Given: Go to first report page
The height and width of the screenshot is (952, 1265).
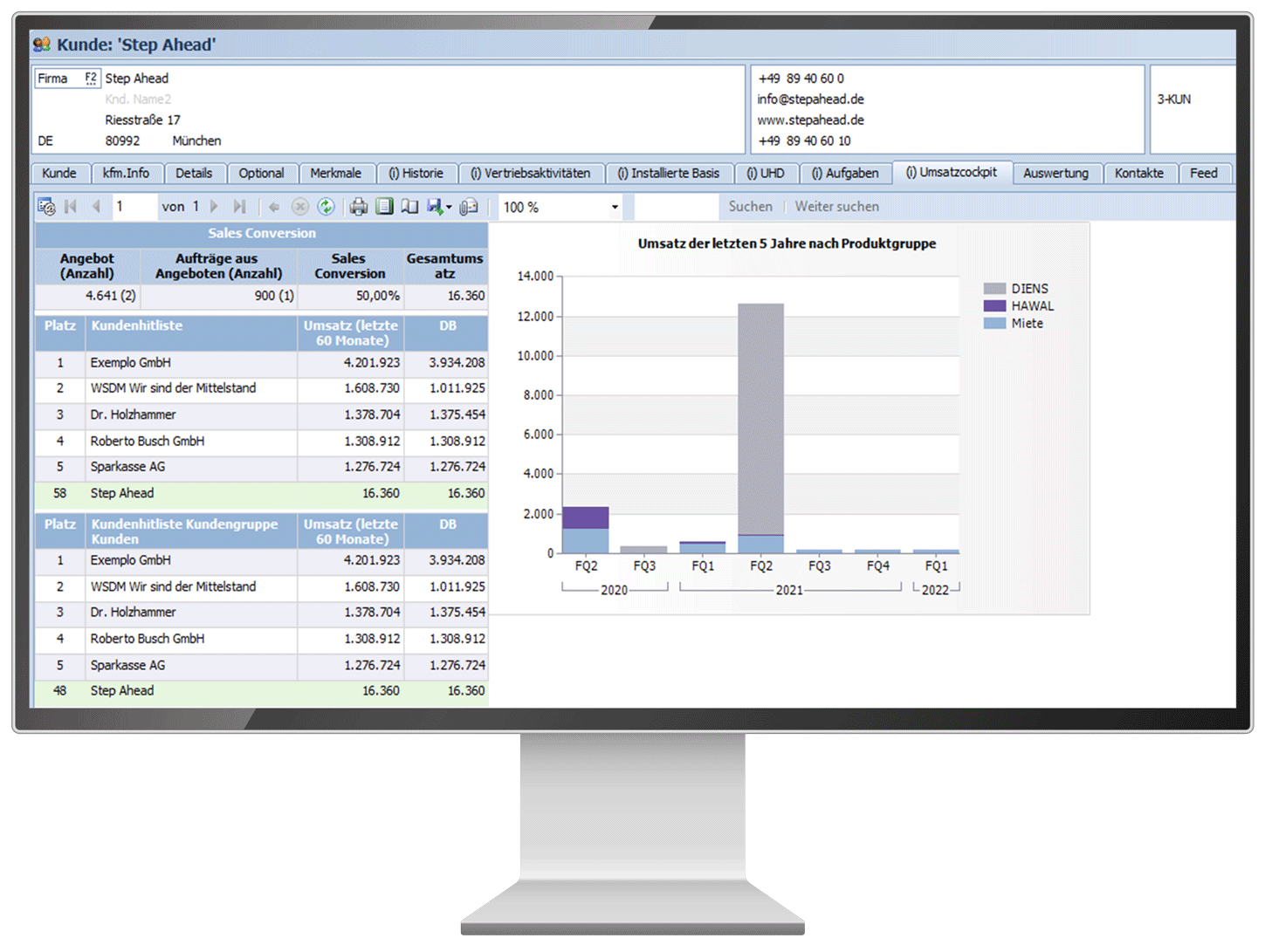Looking at the screenshot, I should (71, 207).
